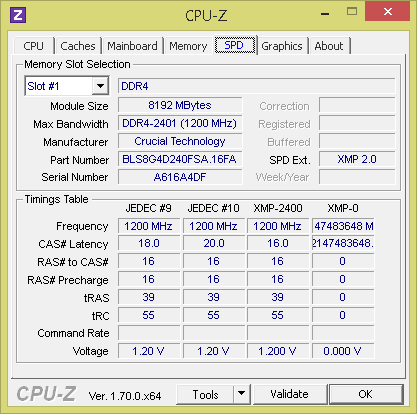The height and width of the screenshot is (414, 417).
Task: Click the Crucial Technology manufacturer value
Action: [x=180, y=141]
